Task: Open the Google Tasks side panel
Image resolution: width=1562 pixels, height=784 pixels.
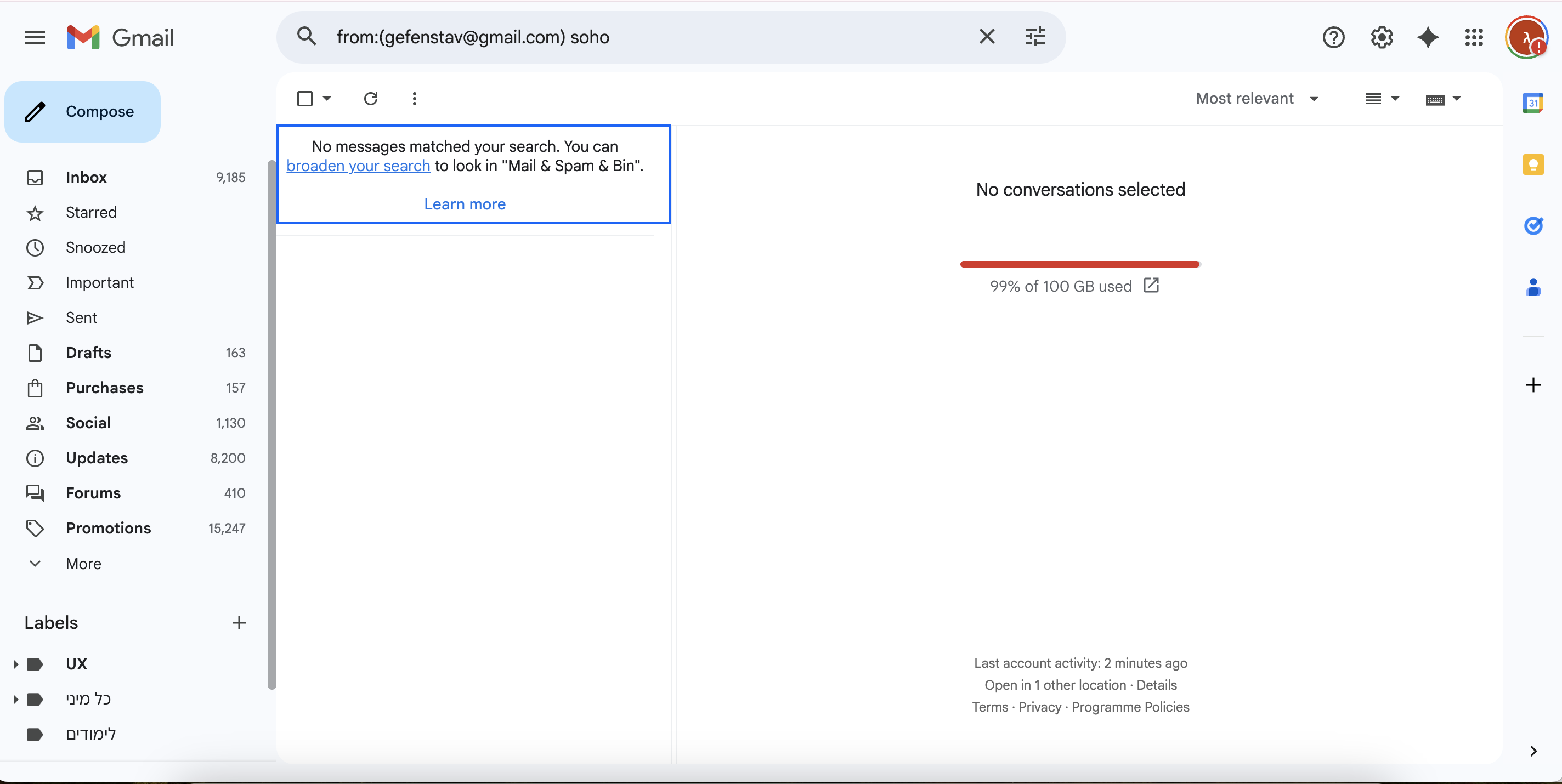Action: [x=1533, y=225]
